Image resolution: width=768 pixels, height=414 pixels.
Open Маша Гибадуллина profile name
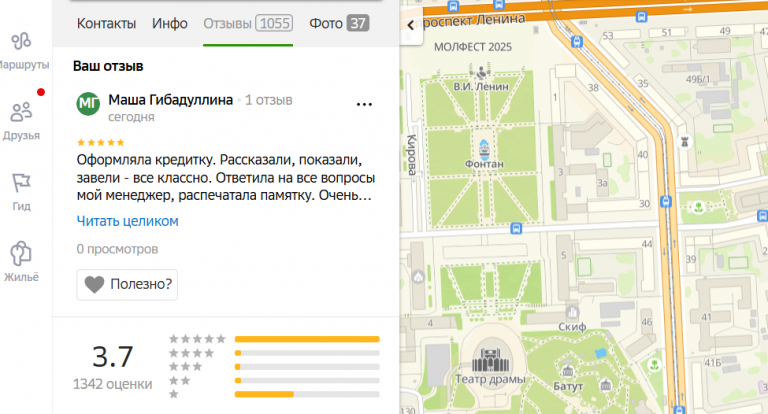[170, 100]
